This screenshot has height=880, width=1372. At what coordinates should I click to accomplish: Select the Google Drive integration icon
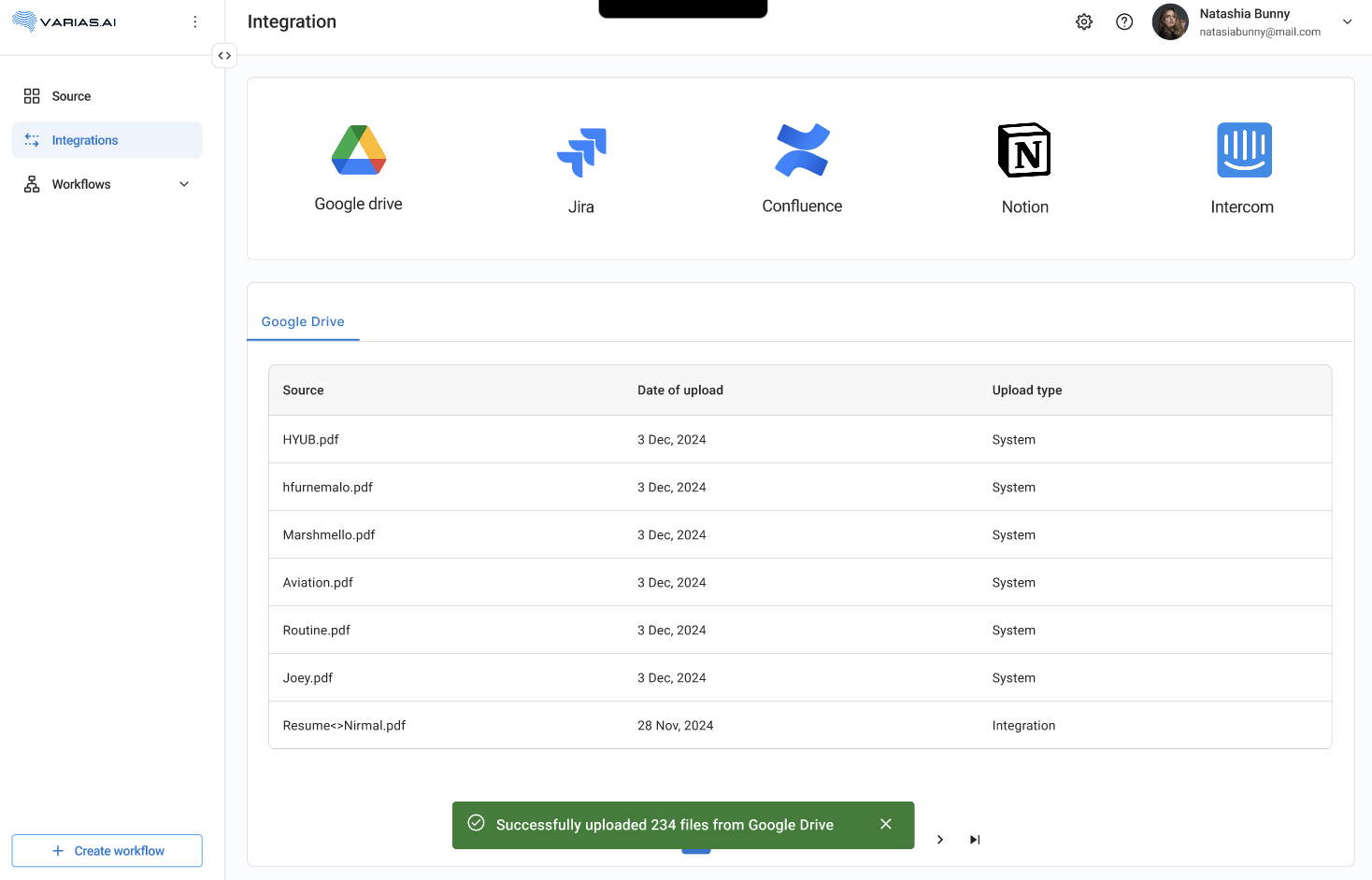359,149
